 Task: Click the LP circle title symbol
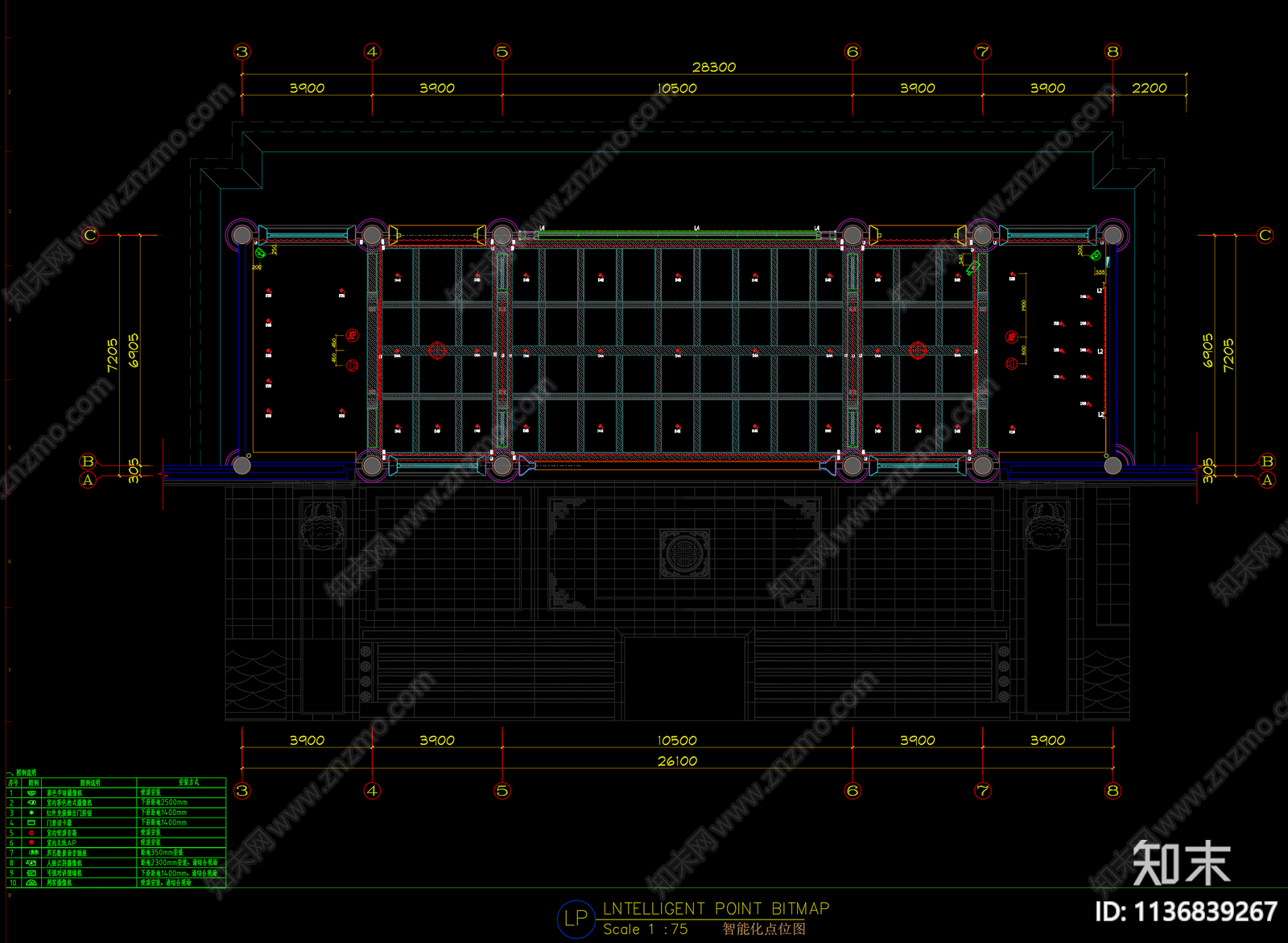(x=576, y=919)
